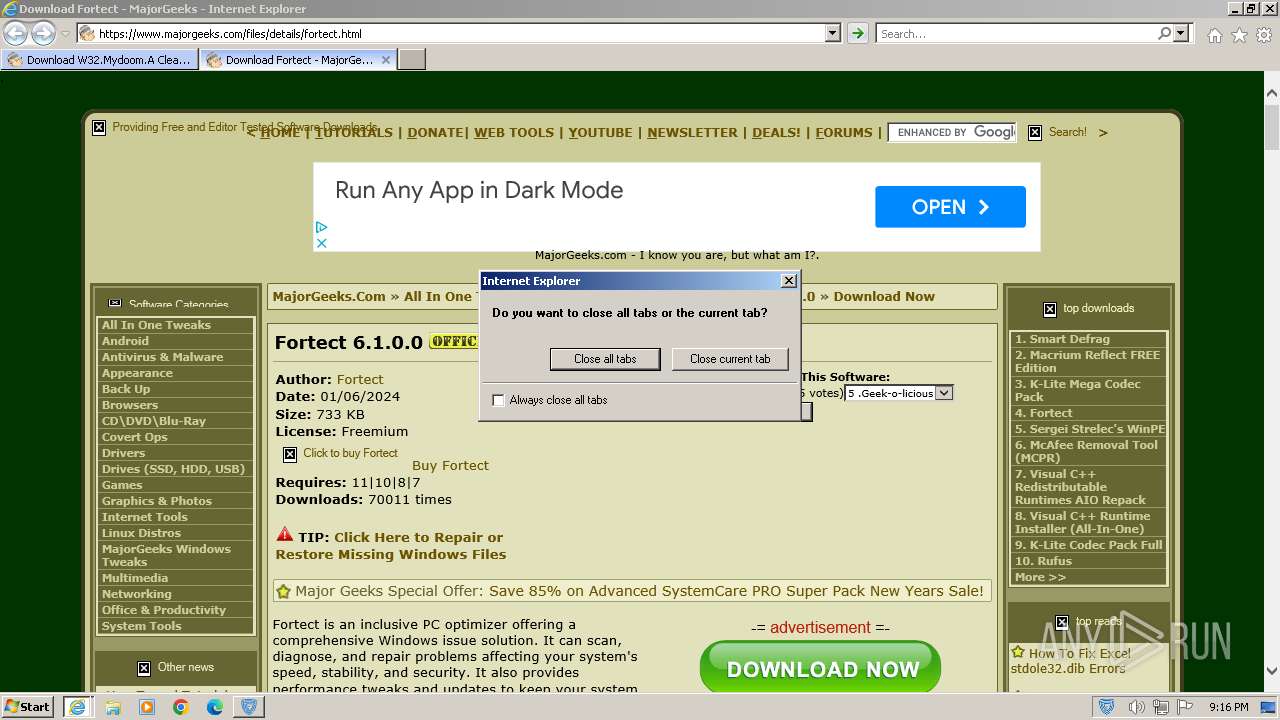
Task: Click the page vertical scrollbar down arrow
Action: coord(1272,671)
